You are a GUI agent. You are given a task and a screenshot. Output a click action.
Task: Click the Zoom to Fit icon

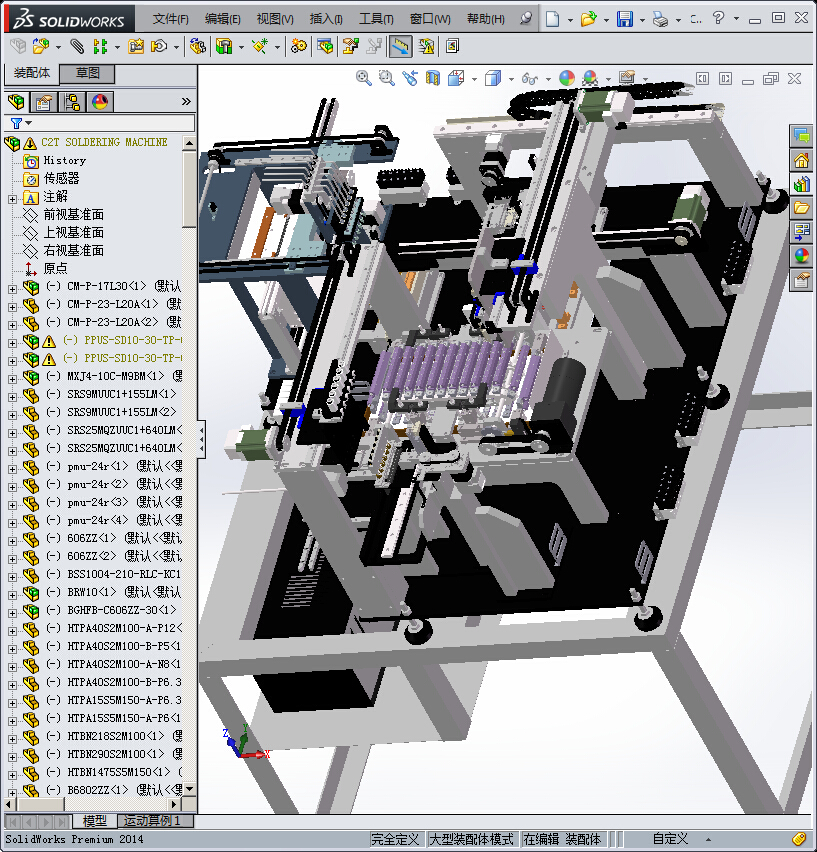(363, 78)
